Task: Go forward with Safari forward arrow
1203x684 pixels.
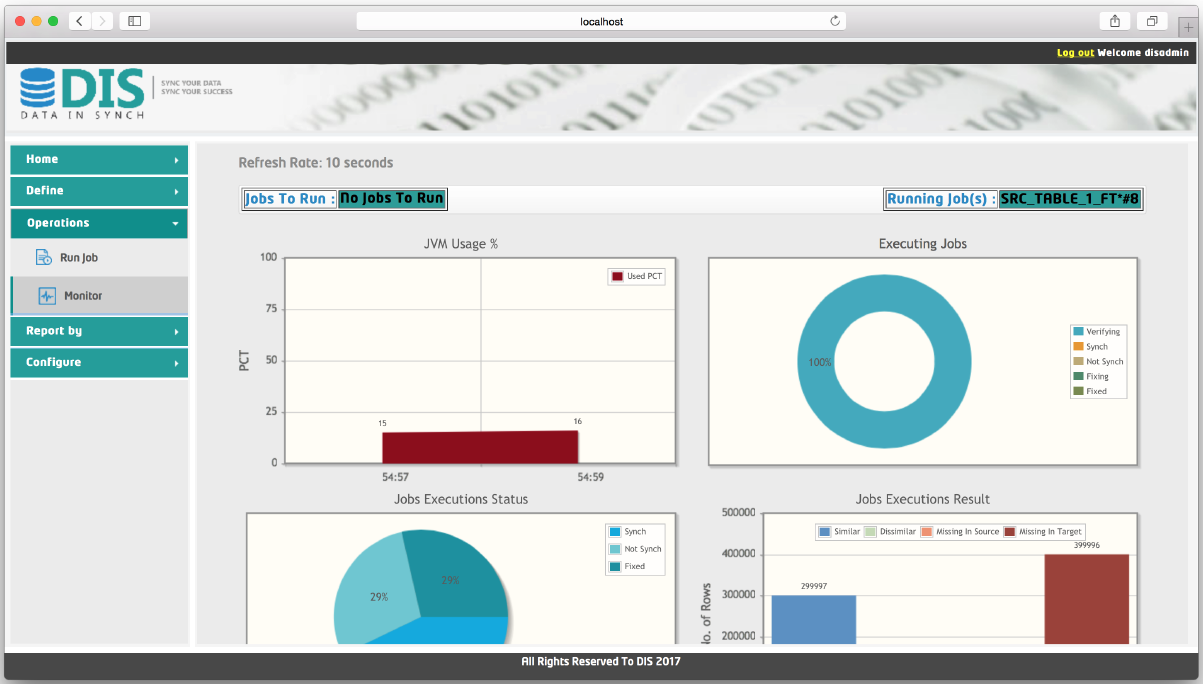Action: click(x=102, y=21)
